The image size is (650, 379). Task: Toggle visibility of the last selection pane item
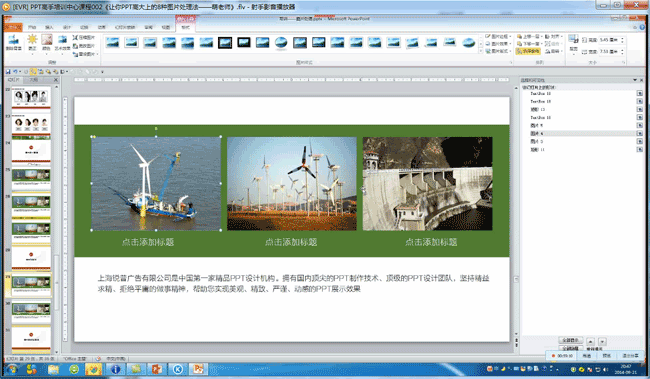640,149
